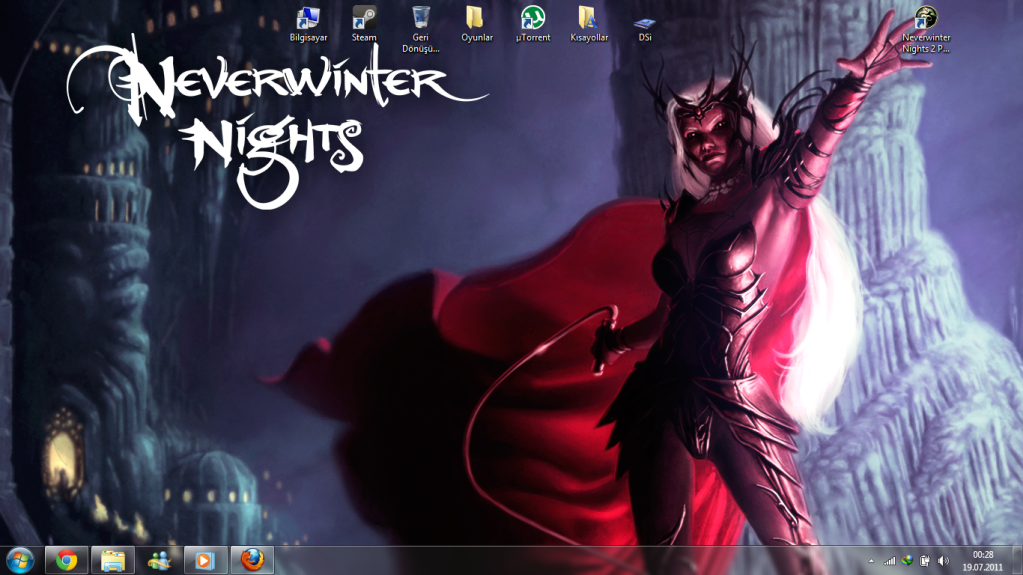Open the volume speaker tray control
1023x575 pixels.
[x=943, y=561]
